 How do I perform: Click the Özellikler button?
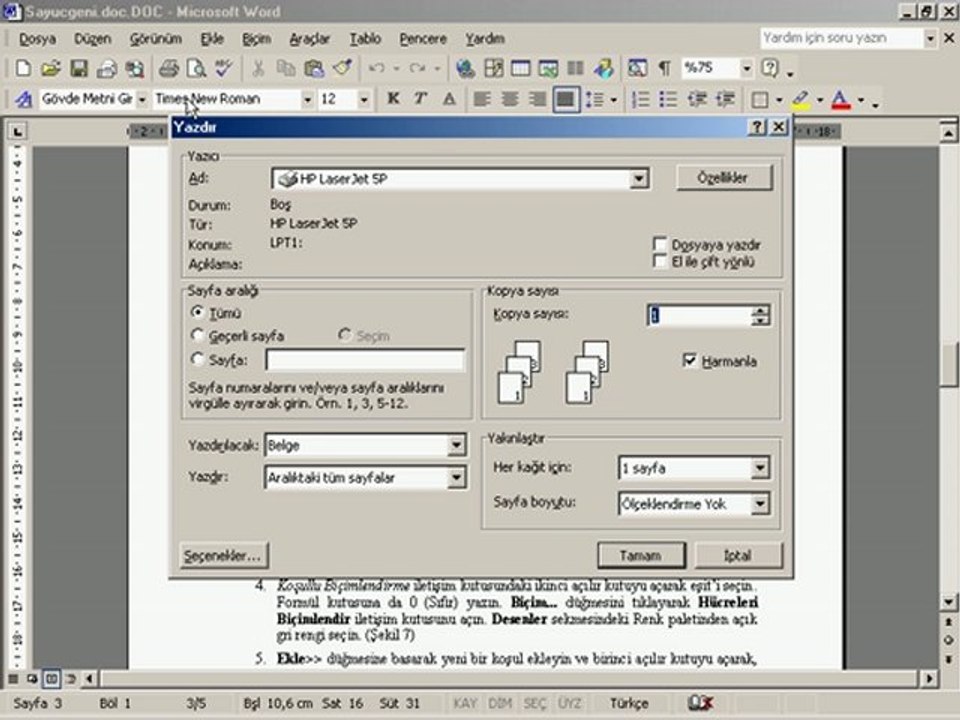coord(724,178)
